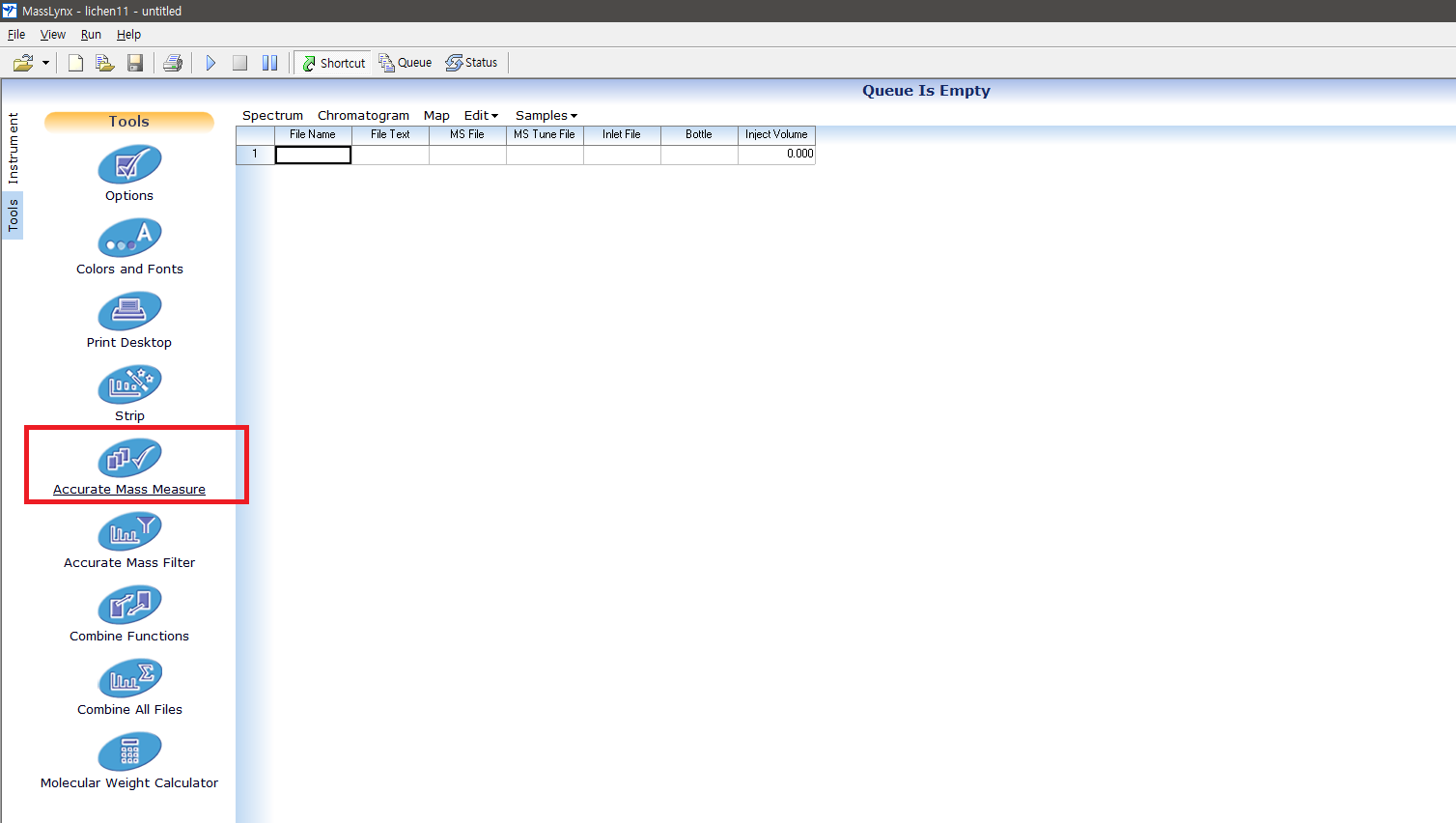The height and width of the screenshot is (823, 1456).
Task: Stop the run with stop icon
Action: click(x=240, y=63)
